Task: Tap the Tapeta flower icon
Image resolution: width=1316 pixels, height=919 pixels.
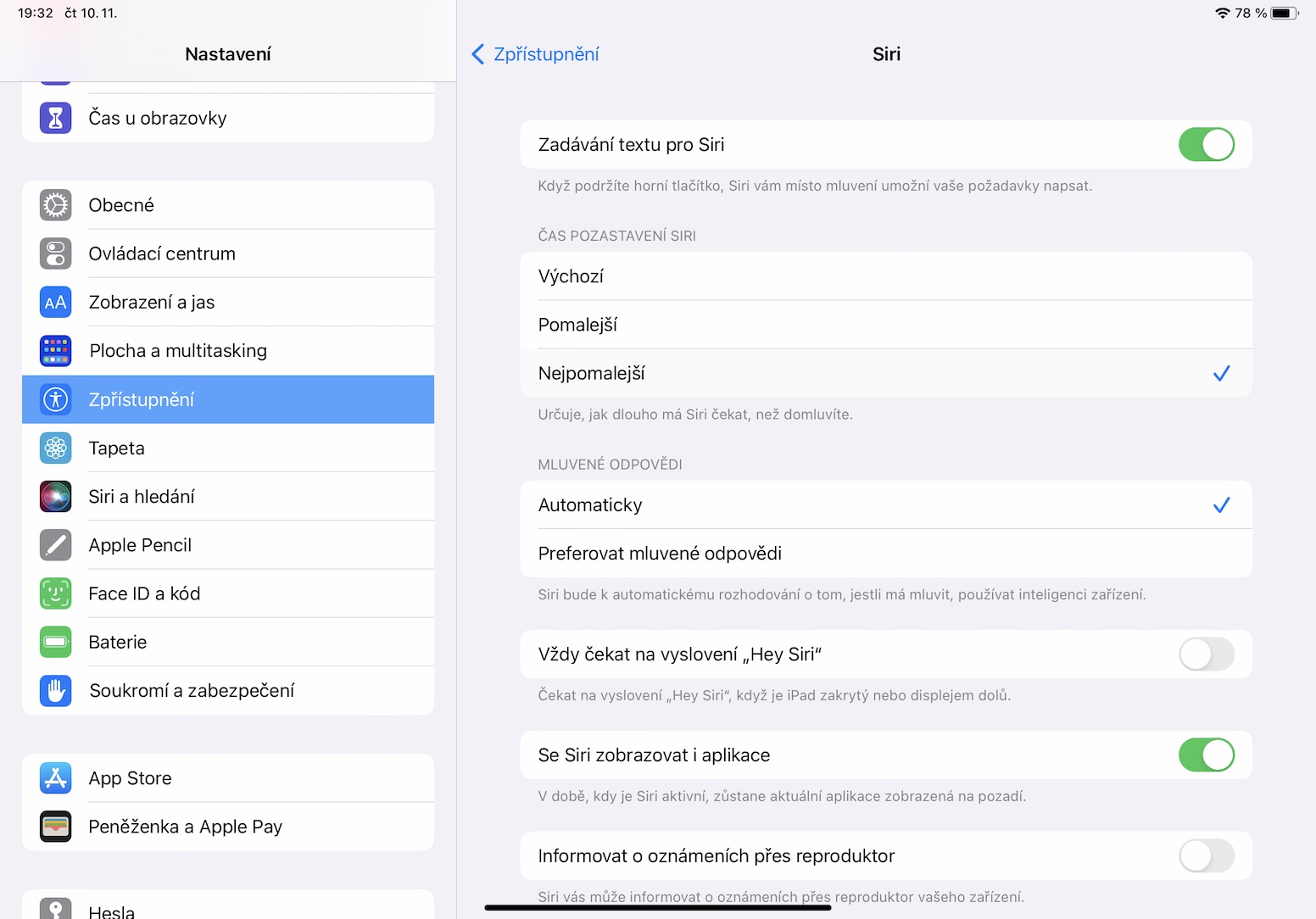Action: click(56, 448)
